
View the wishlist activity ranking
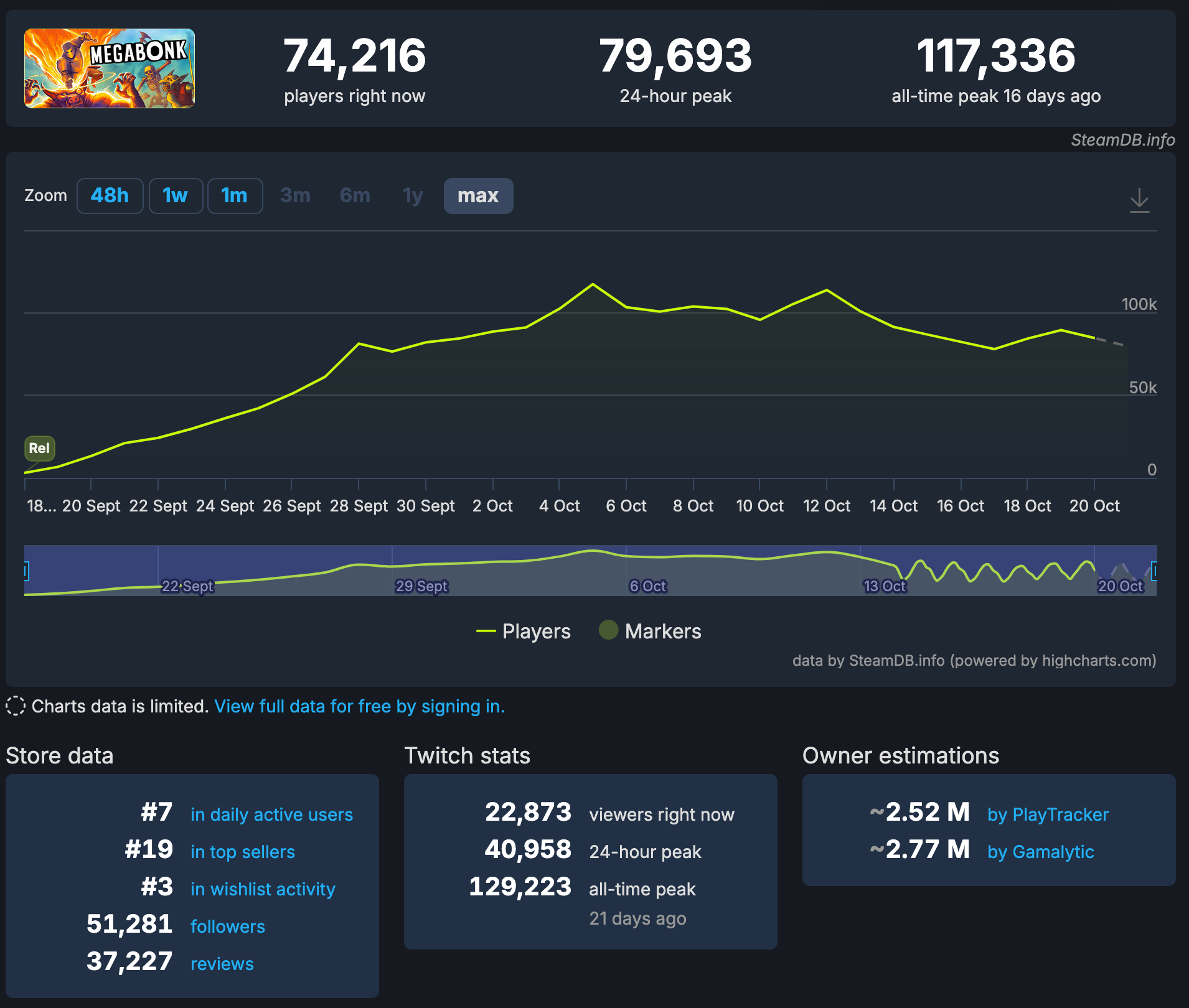coord(263,889)
